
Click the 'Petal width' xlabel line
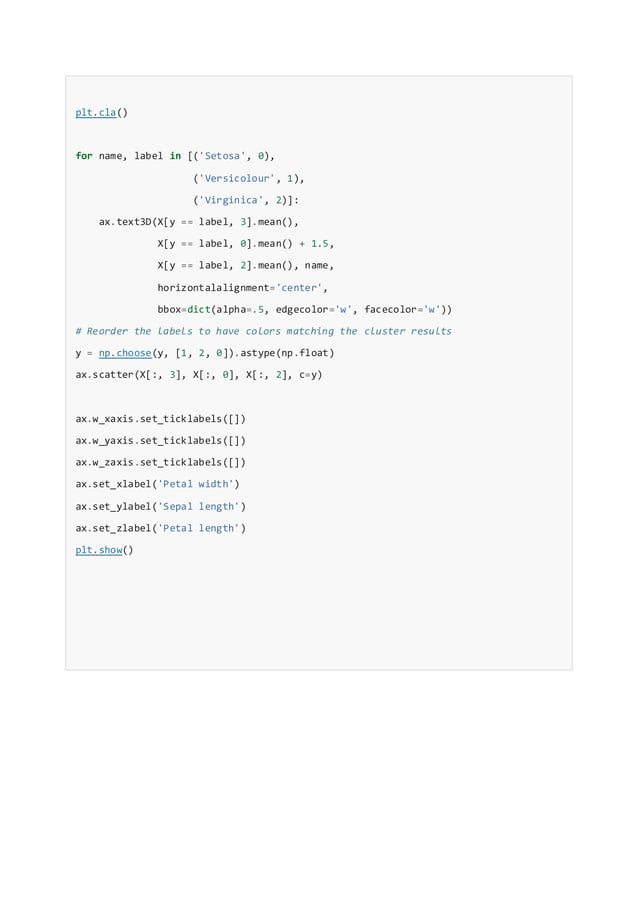[x=157, y=484]
